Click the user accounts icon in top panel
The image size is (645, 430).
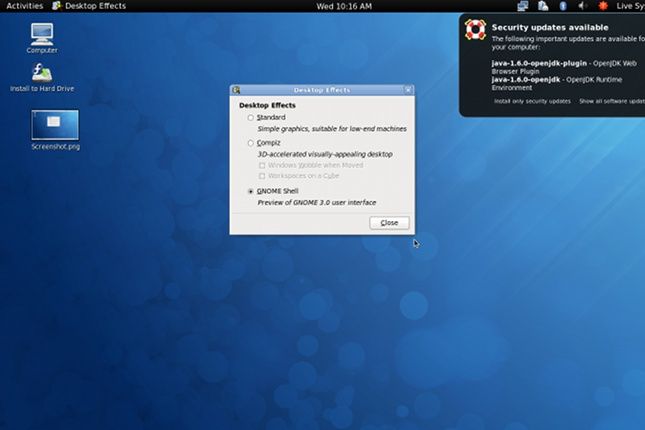pyautogui.click(x=541, y=6)
